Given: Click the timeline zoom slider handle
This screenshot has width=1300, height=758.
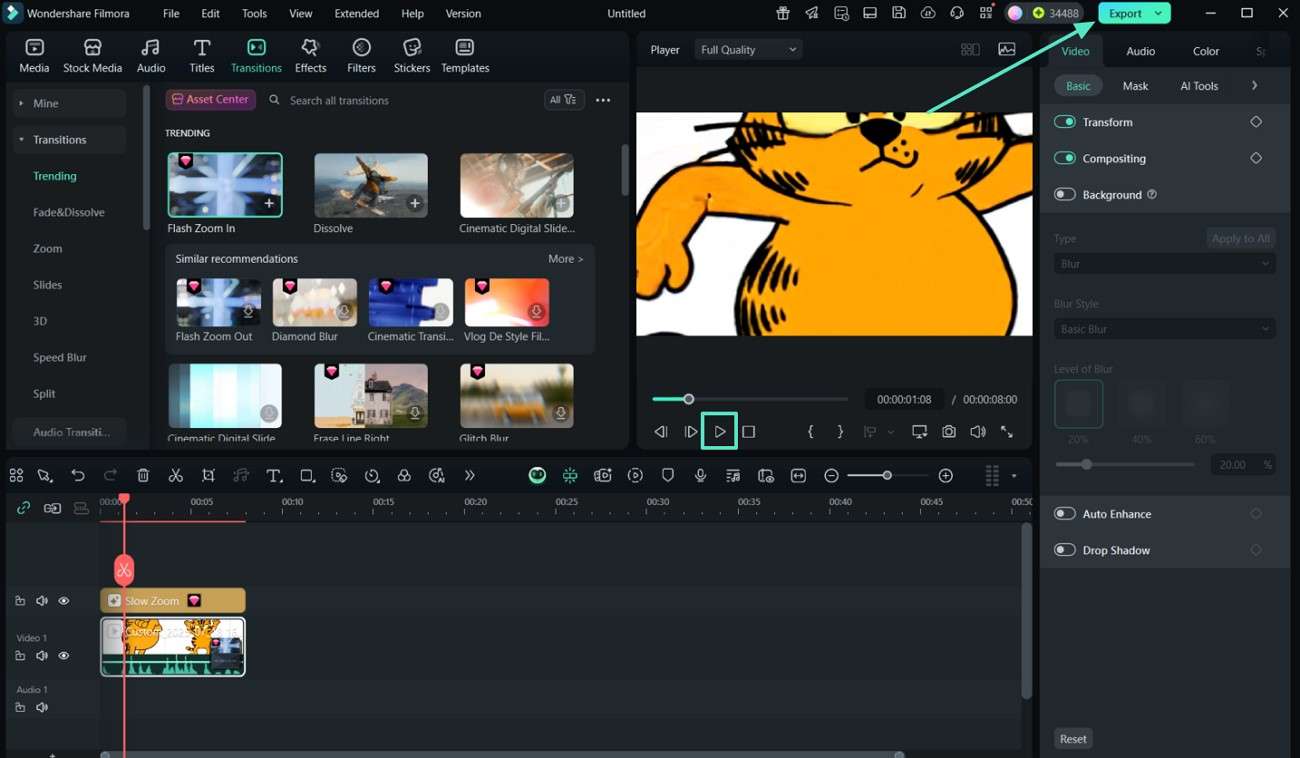Looking at the screenshot, I should [x=886, y=476].
